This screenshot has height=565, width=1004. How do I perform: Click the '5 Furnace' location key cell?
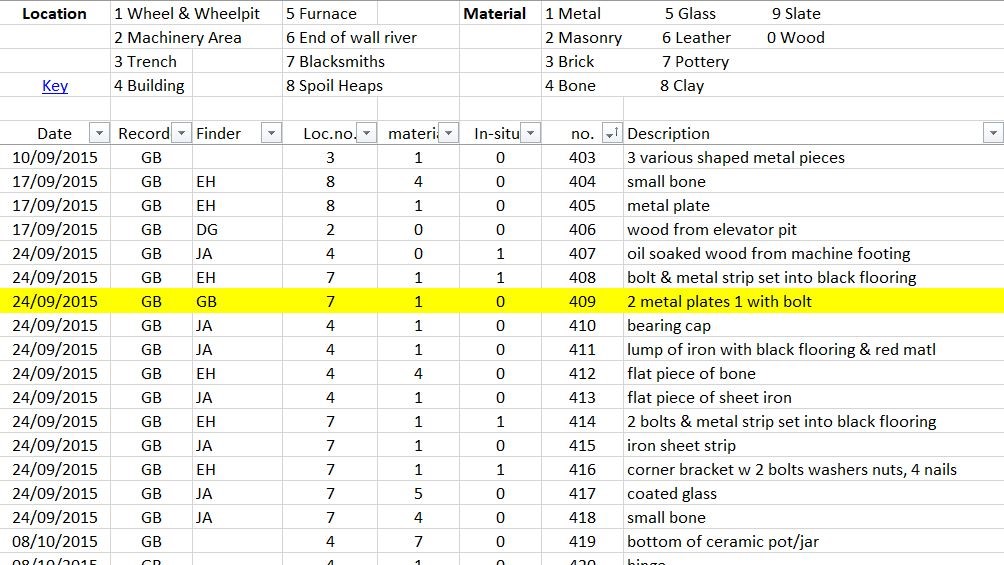[321, 14]
